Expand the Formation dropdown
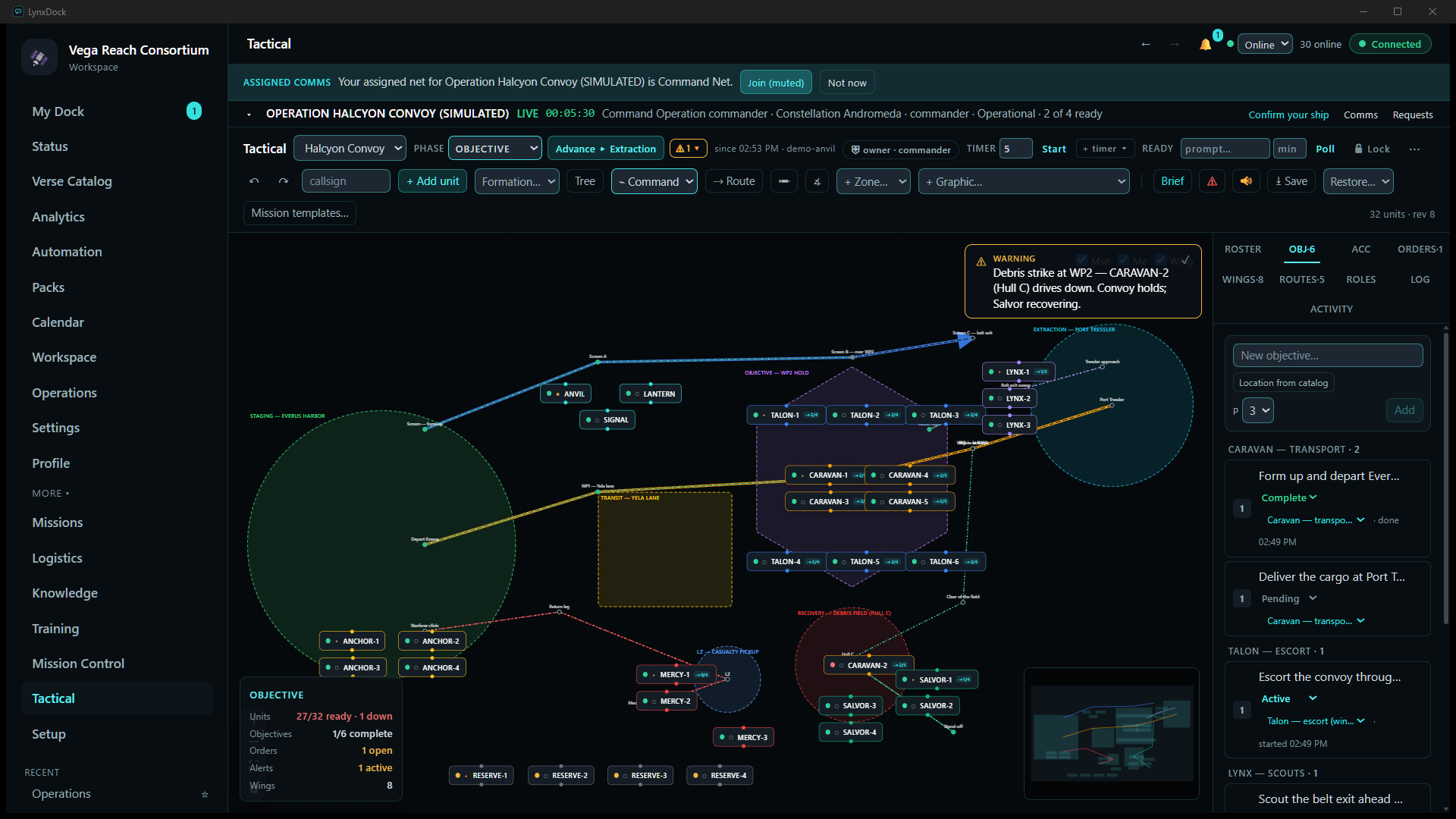 pos(517,181)
